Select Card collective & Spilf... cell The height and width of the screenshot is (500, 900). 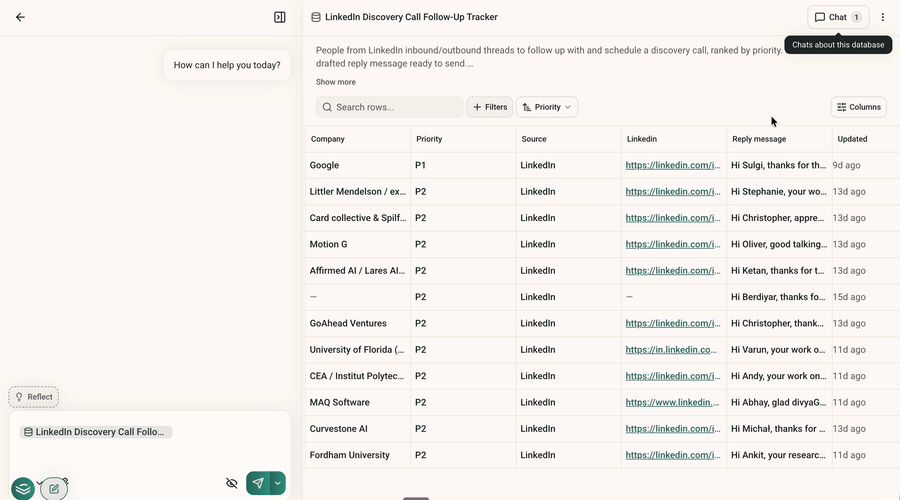358,218
